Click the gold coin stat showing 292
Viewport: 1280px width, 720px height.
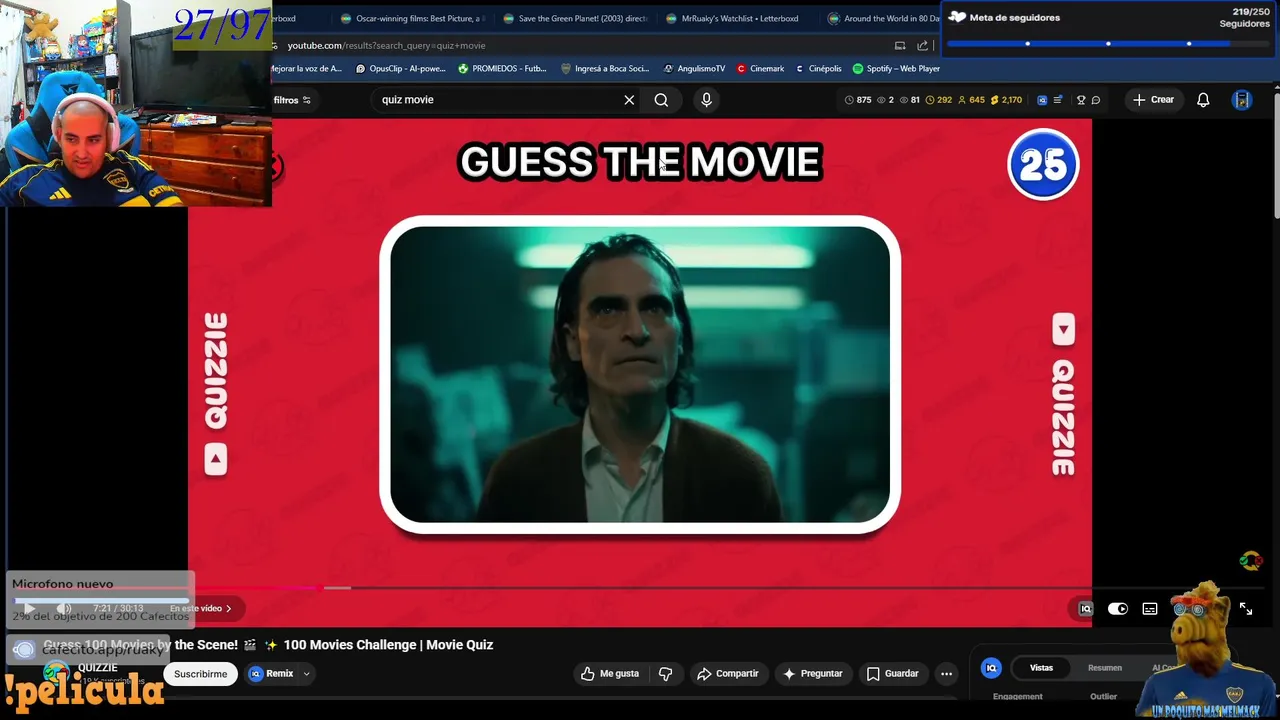tap(939, 100)
